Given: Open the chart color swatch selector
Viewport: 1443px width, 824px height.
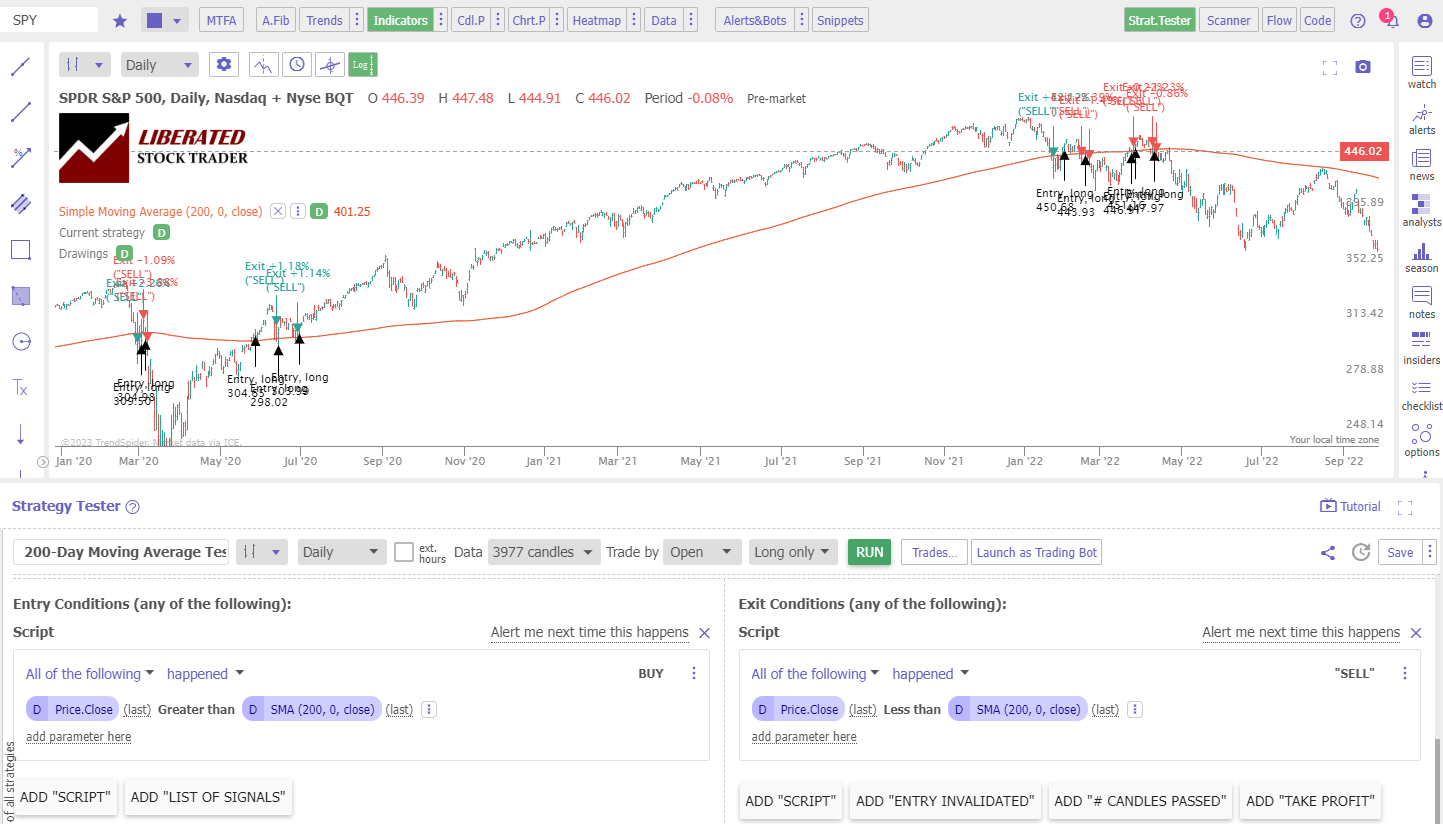Looking at the screenshot, I should tap(165, 19).
